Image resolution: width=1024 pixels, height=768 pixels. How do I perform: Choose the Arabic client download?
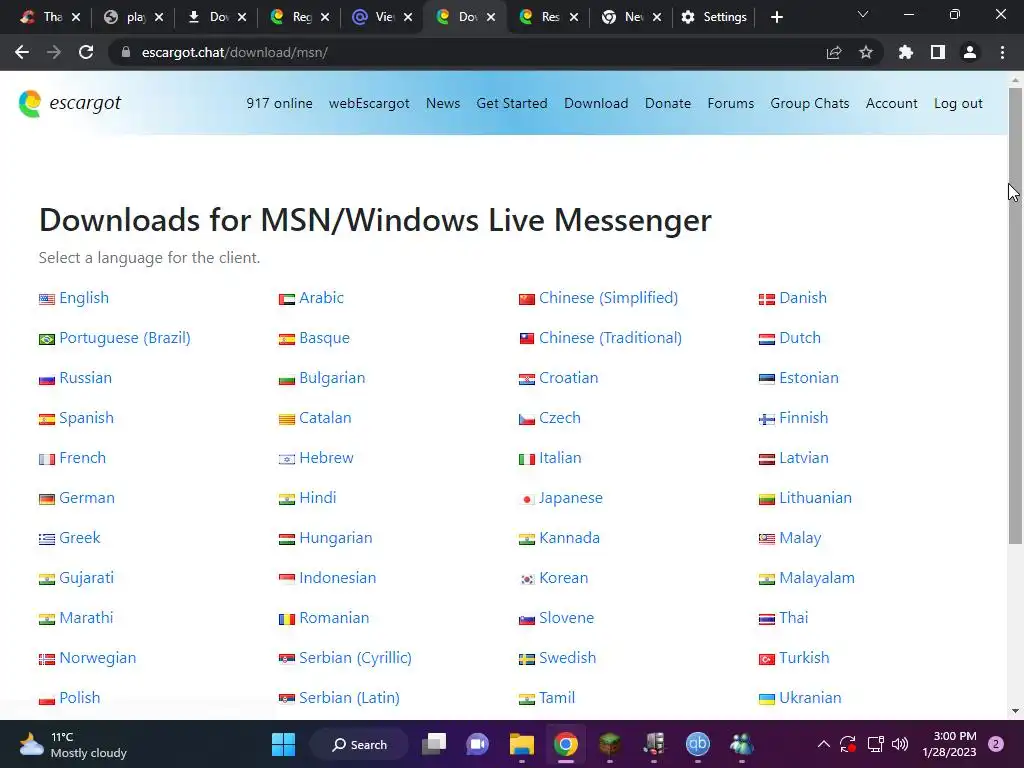coord(321,298)
